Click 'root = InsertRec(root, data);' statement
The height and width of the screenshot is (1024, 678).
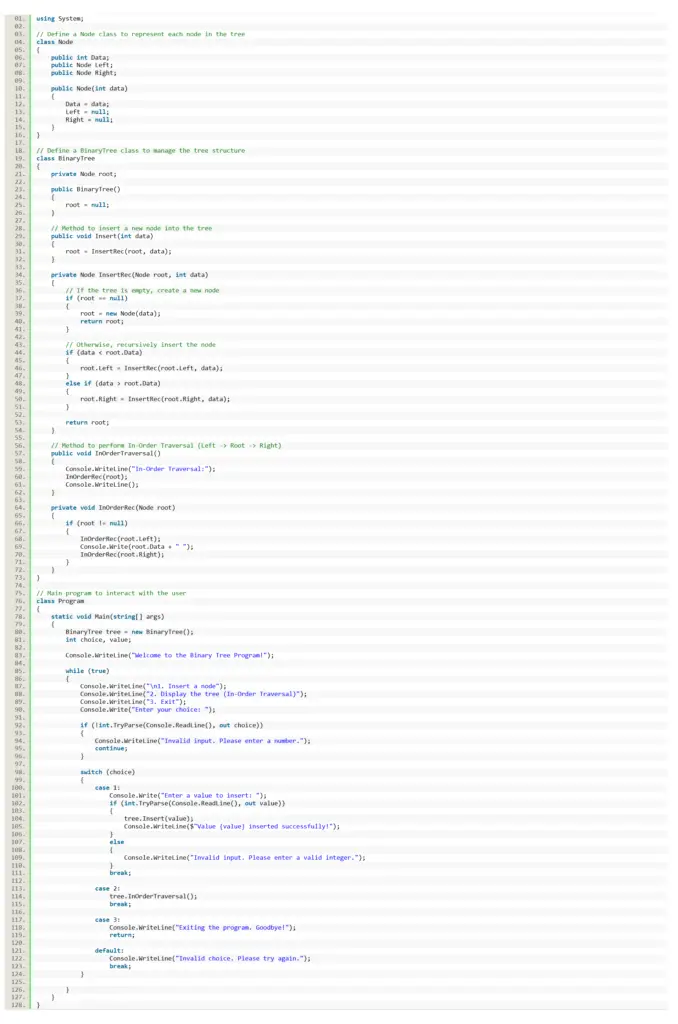pos(118,251)
